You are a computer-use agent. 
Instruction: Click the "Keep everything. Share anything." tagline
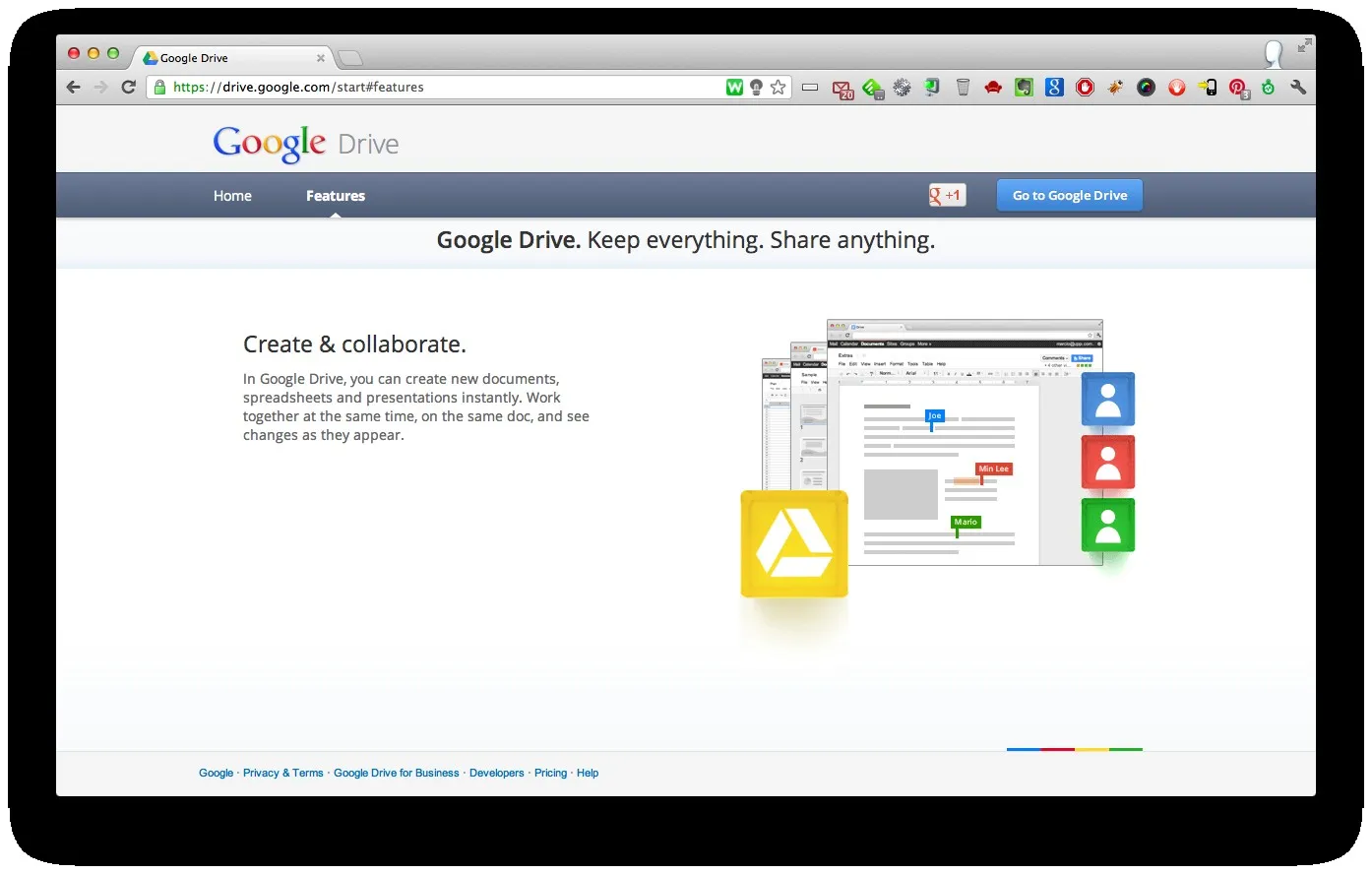click(x=761, y=240)
